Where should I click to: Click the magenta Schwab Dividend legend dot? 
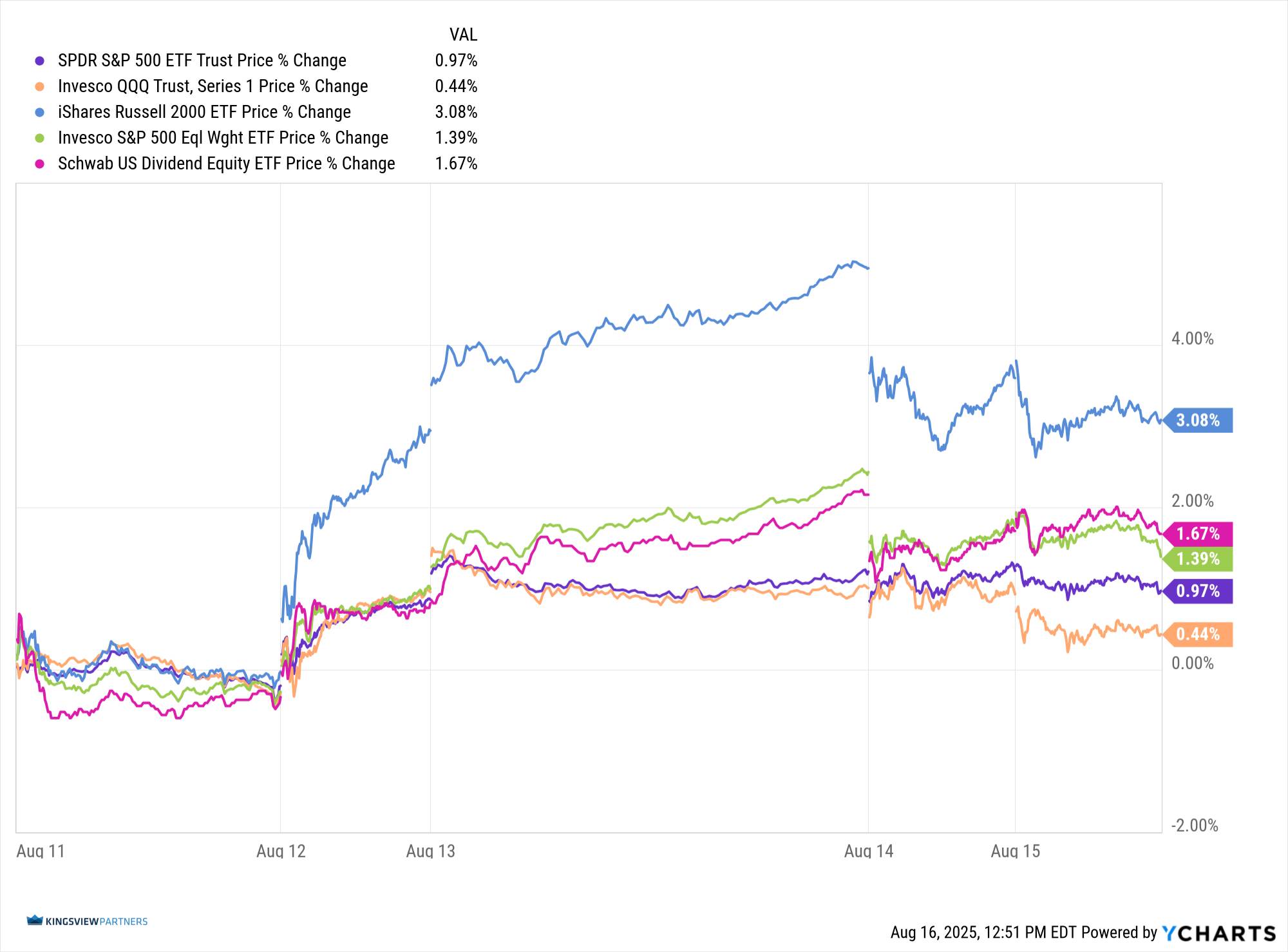click(40, 164)
